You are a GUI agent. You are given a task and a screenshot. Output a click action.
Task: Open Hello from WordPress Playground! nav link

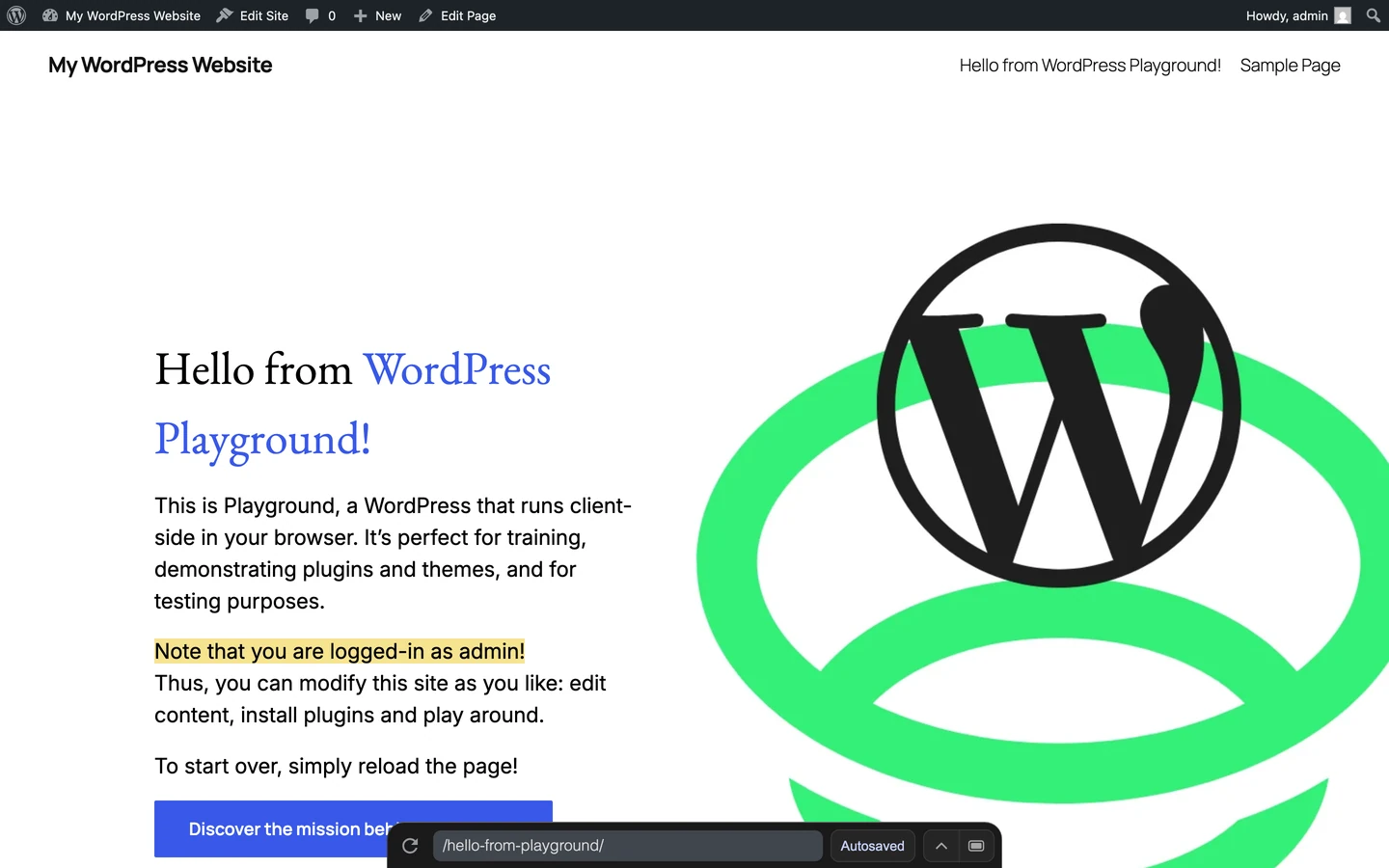tap(1090, 66)
